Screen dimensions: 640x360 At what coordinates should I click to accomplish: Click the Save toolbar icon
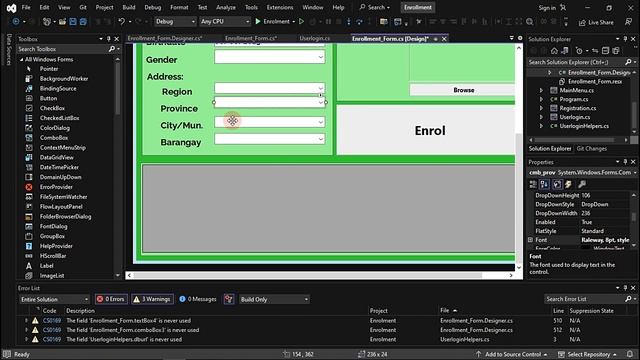point(73,22)
